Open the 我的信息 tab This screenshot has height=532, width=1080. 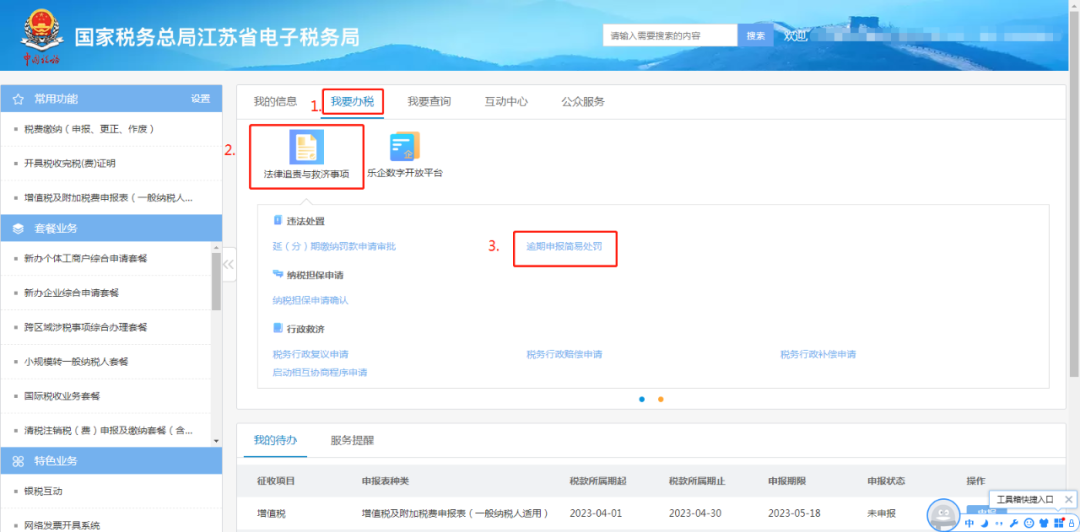(x=275, y=102)
